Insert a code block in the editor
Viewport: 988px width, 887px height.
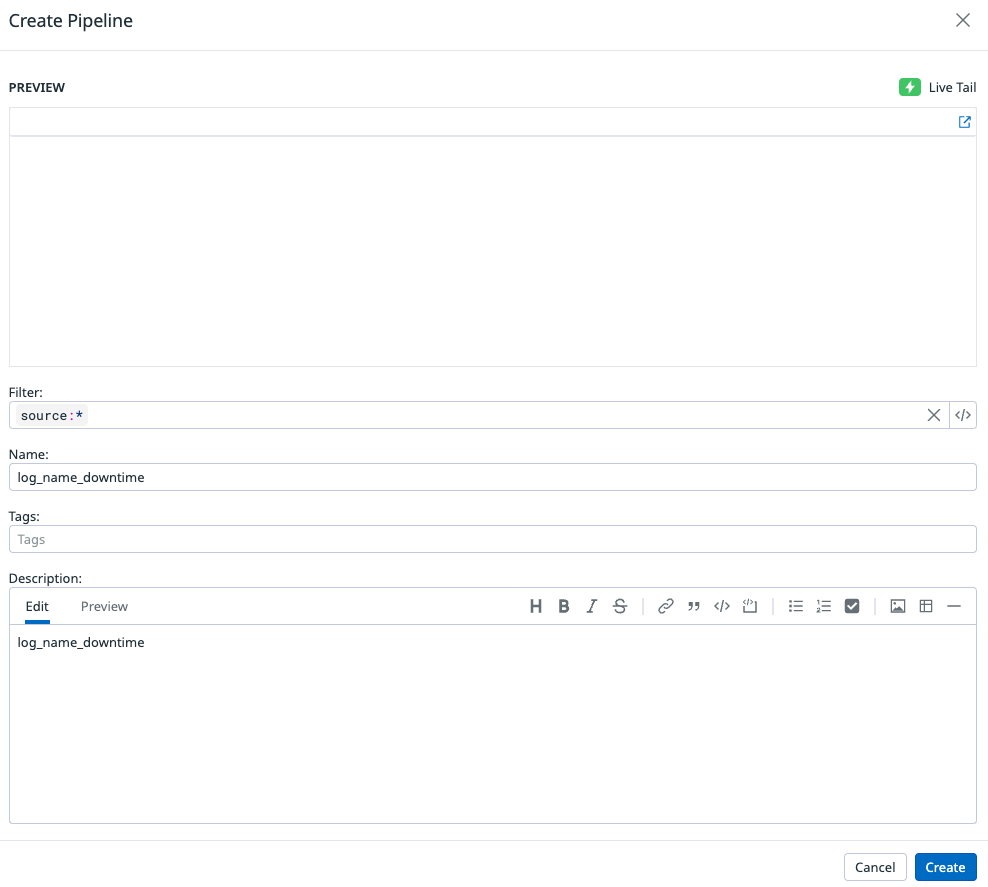click(x=722, y=606)
